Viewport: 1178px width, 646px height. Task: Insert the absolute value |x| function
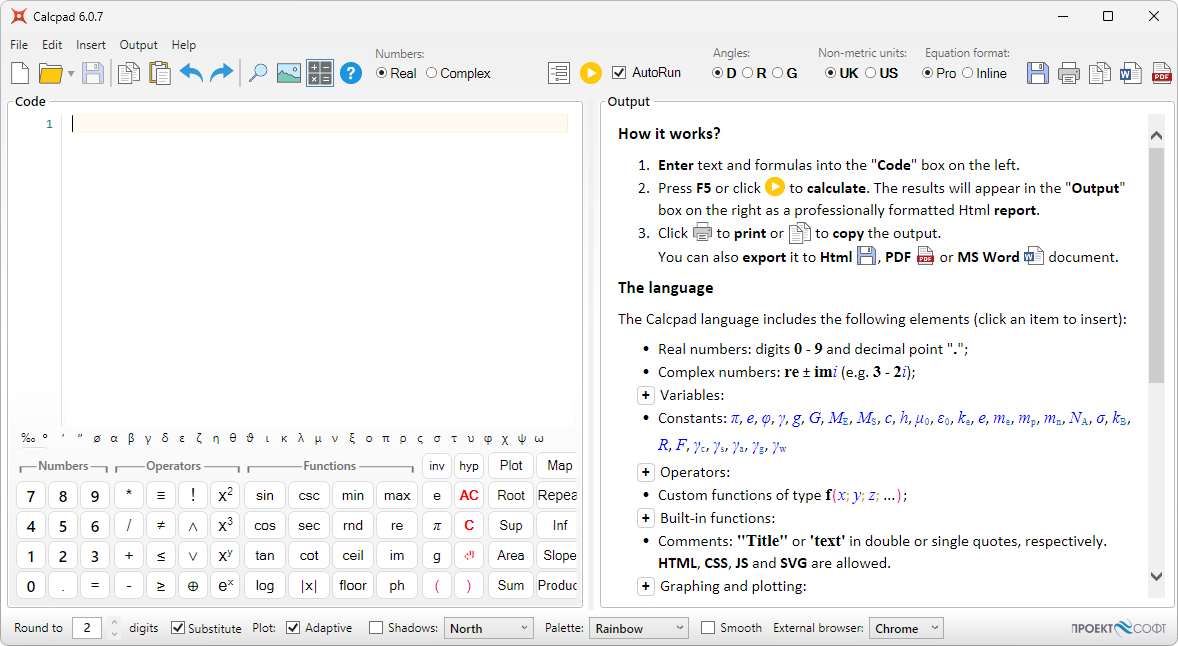pos(309,586)
